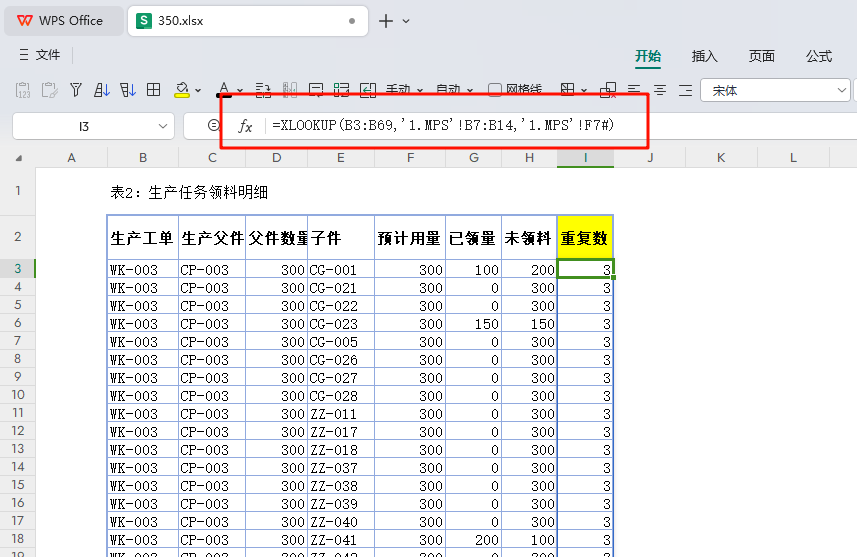Select column A header
The image size is (857, 557).
tap(72, 157)
